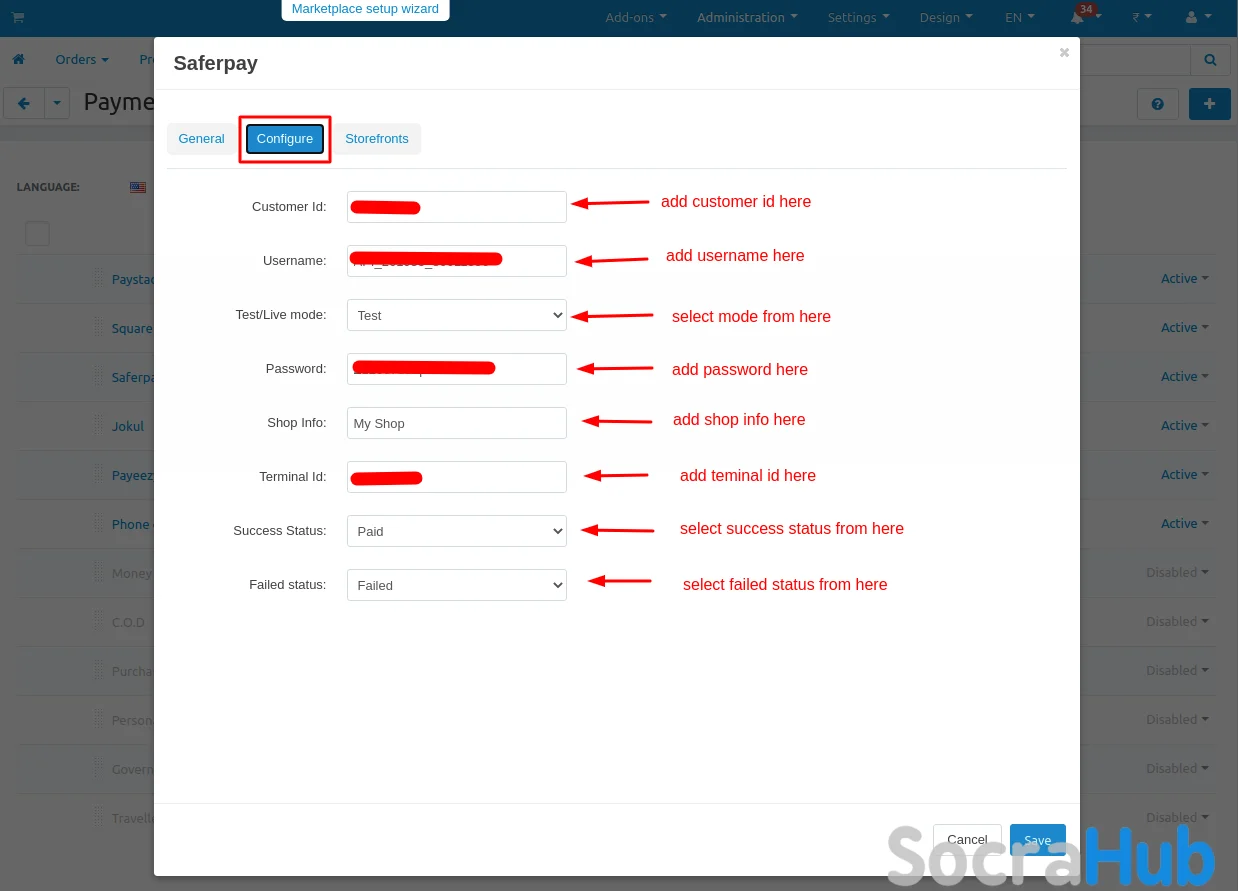Open the notifications bell icon
The height and width of the screenshot is (891, 1238).
(1079, 18)
